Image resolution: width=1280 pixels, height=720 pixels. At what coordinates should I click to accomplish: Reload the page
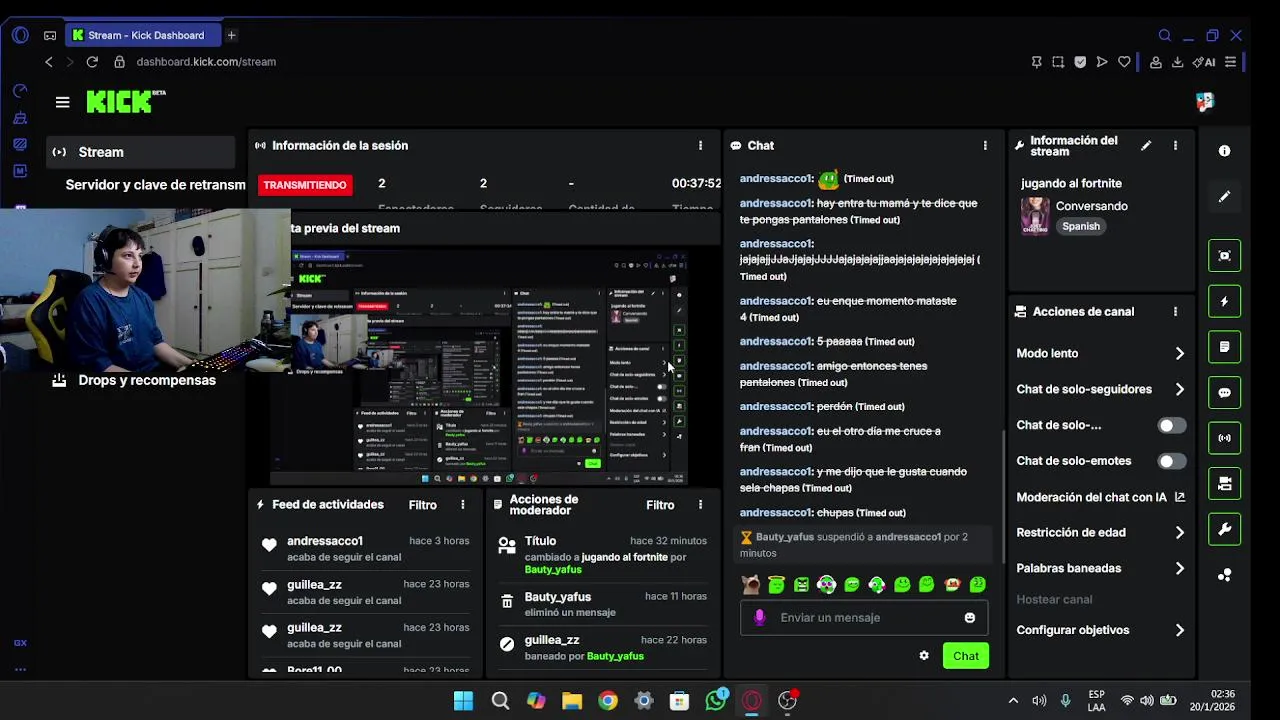pyautogui.click(x=92, y=62)
